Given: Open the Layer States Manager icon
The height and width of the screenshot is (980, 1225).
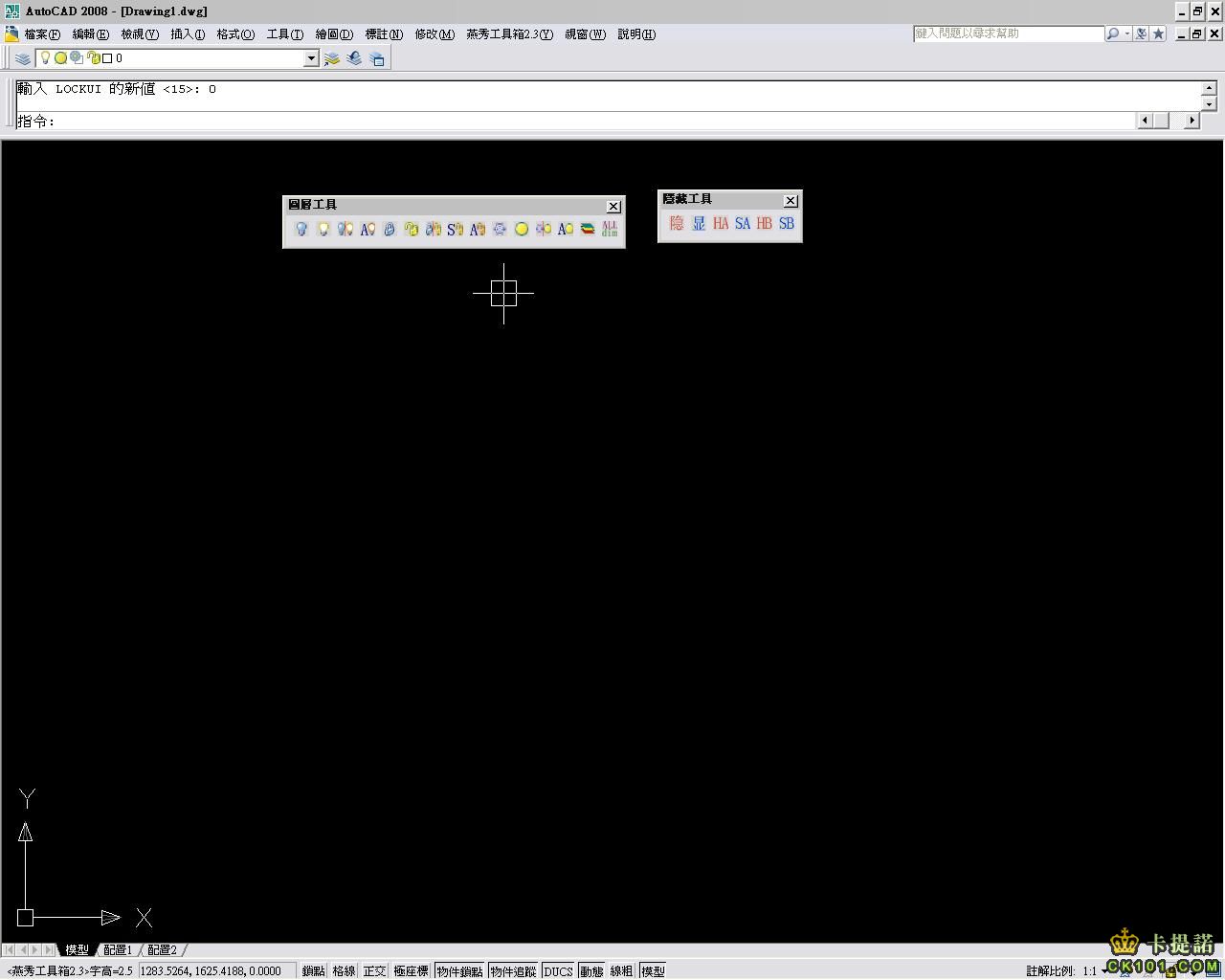Looking at the screenshot, I should tap(377, 58).
